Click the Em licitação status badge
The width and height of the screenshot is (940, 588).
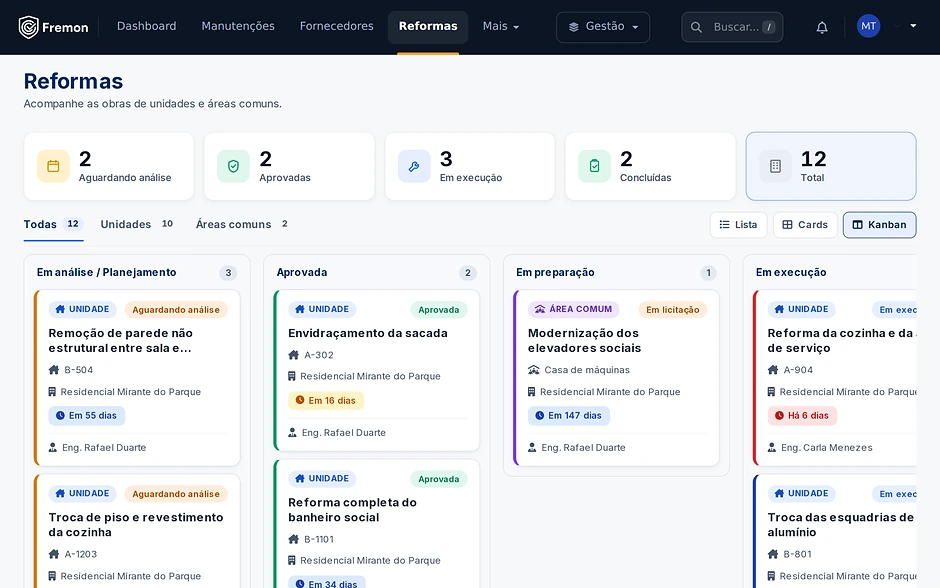click(673, 309)
